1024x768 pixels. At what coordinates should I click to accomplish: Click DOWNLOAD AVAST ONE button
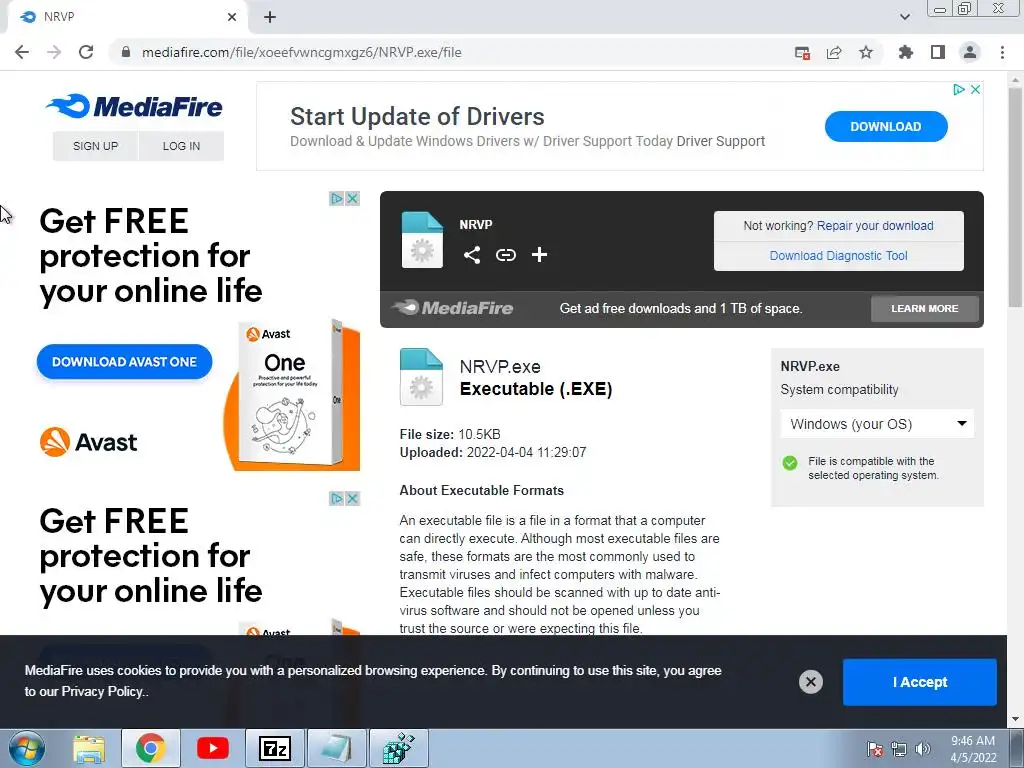point(124,362)
